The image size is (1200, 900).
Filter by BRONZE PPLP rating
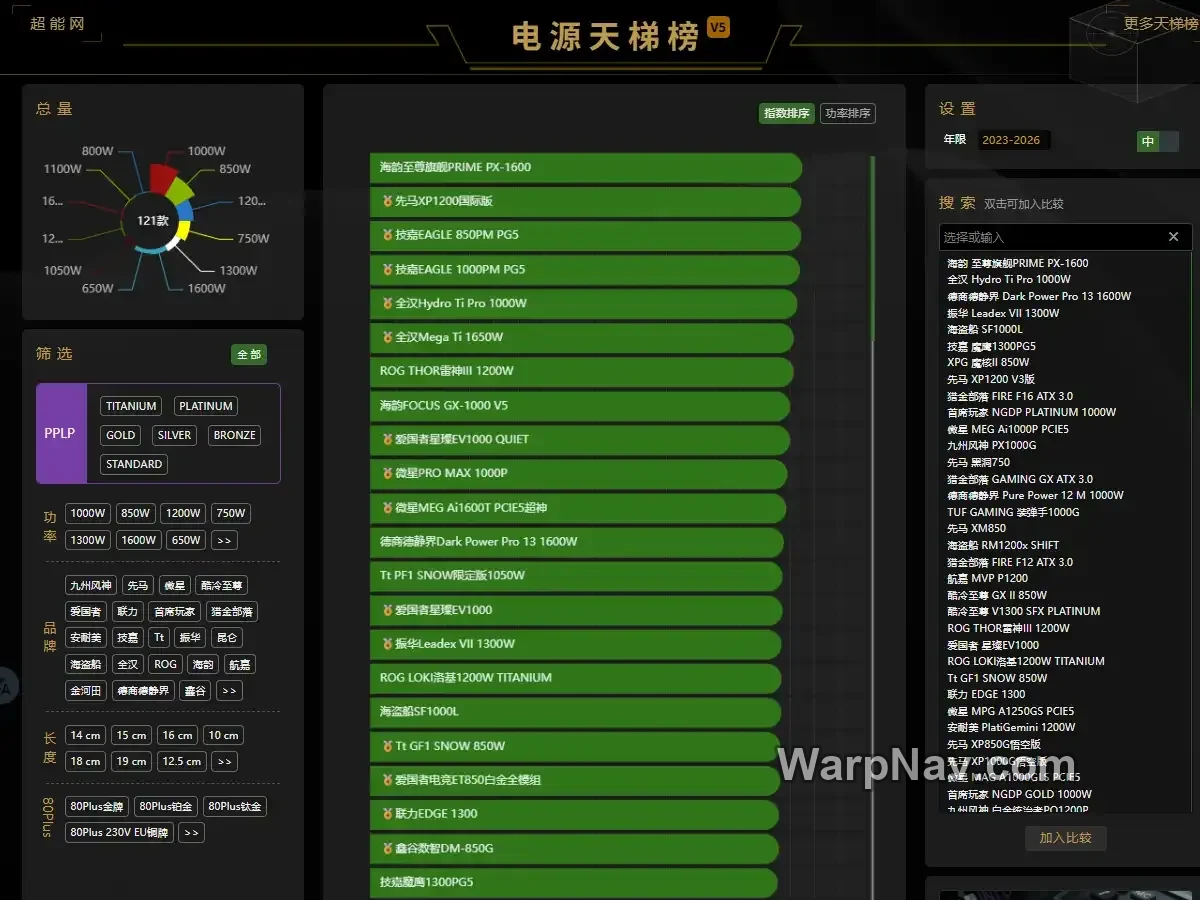[235, 435]
